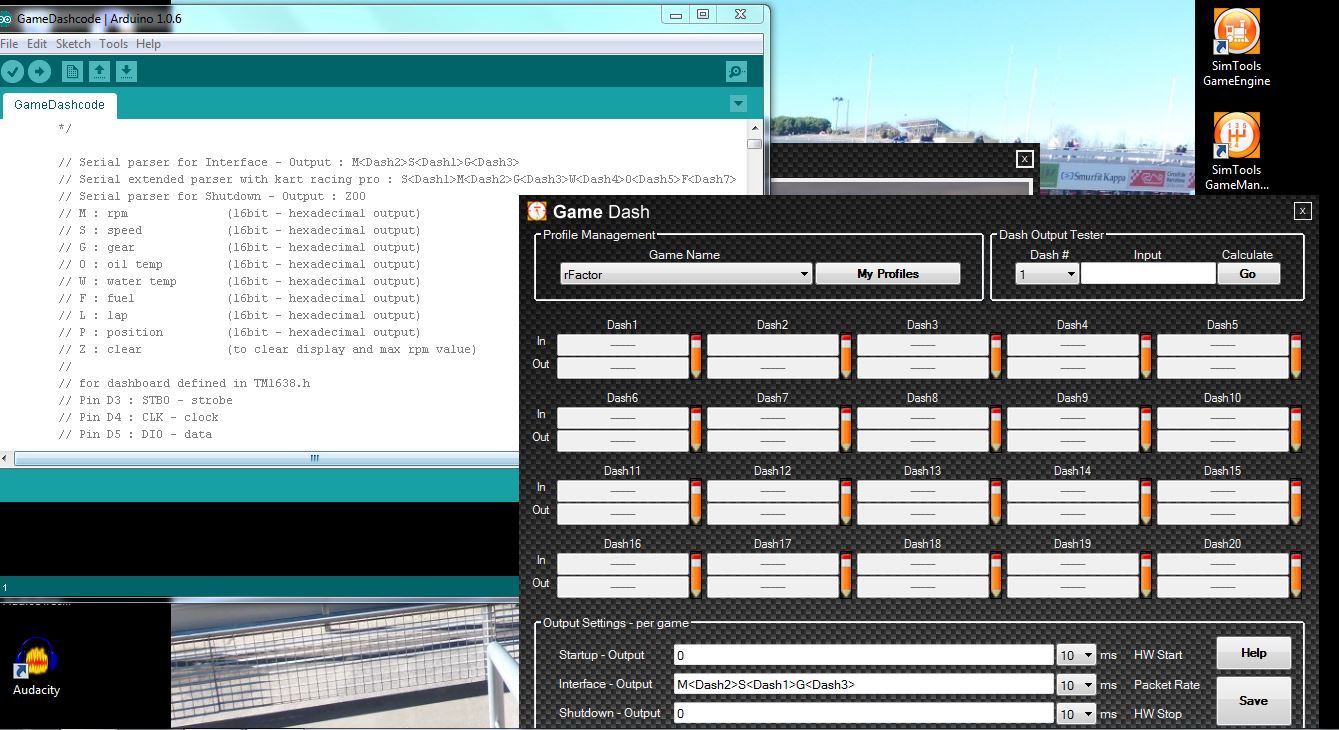Image resolution: width=1339 pixels, height=730 pixels.
Task: Click the Dash12 In value field
Action: click(x=772, y=491)
